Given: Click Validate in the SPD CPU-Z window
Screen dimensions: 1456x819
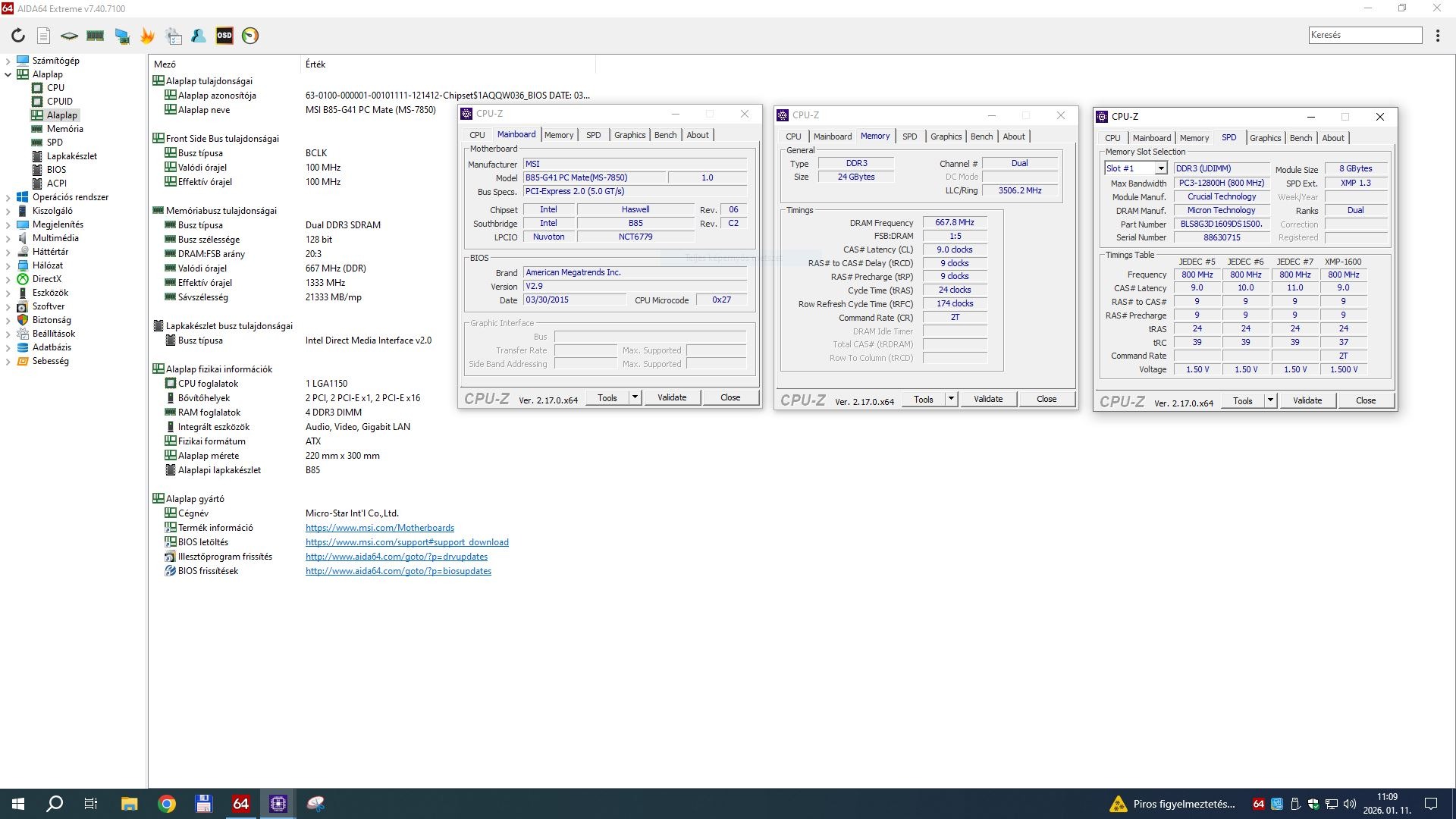Looking at the screenshot, I should click(x=1307, y=400).
